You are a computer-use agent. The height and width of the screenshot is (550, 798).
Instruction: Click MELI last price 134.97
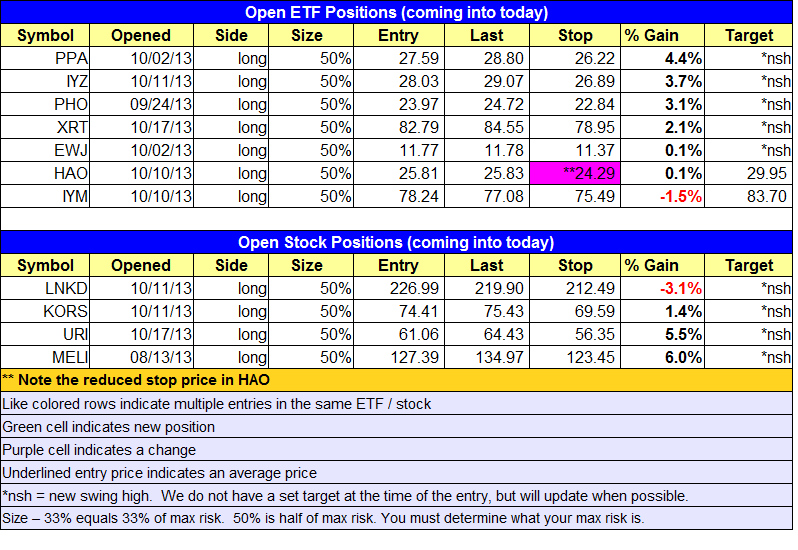487,357
